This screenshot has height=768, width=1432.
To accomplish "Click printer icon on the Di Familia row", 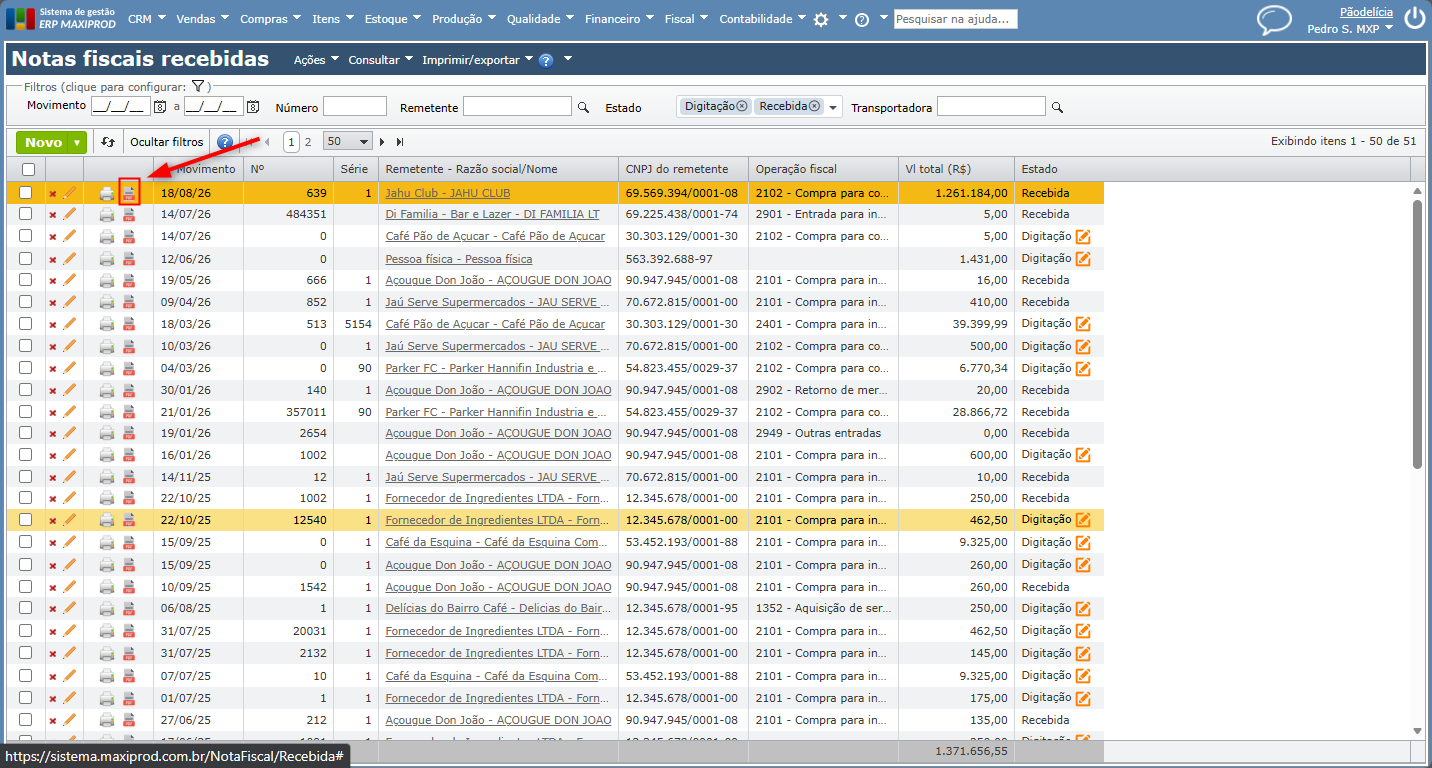I will [107, 214].
